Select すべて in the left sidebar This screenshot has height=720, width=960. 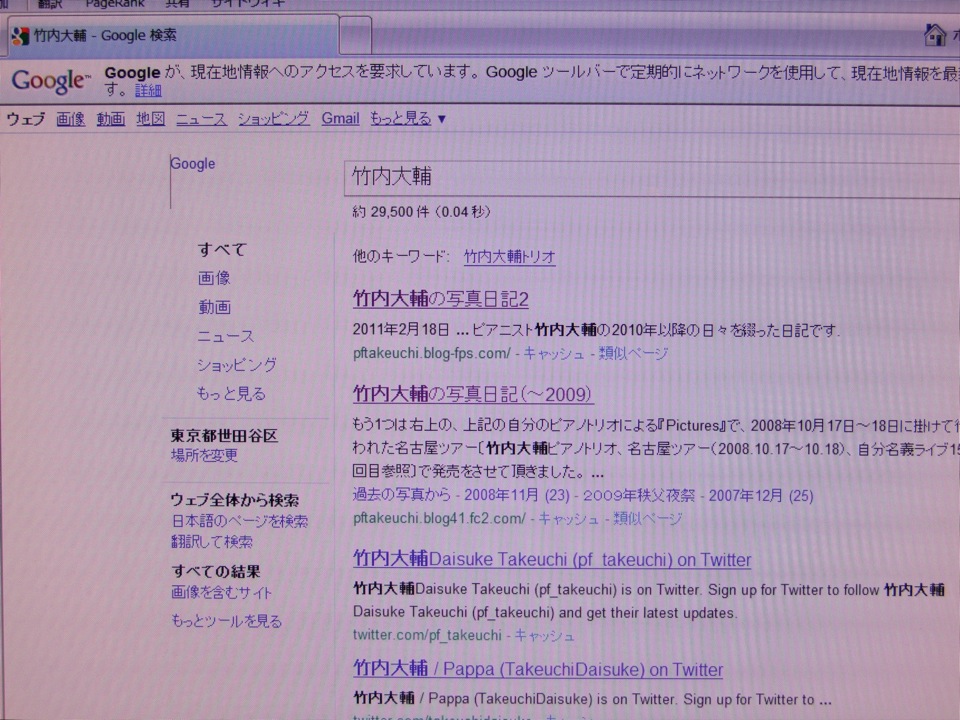point(222,249)
